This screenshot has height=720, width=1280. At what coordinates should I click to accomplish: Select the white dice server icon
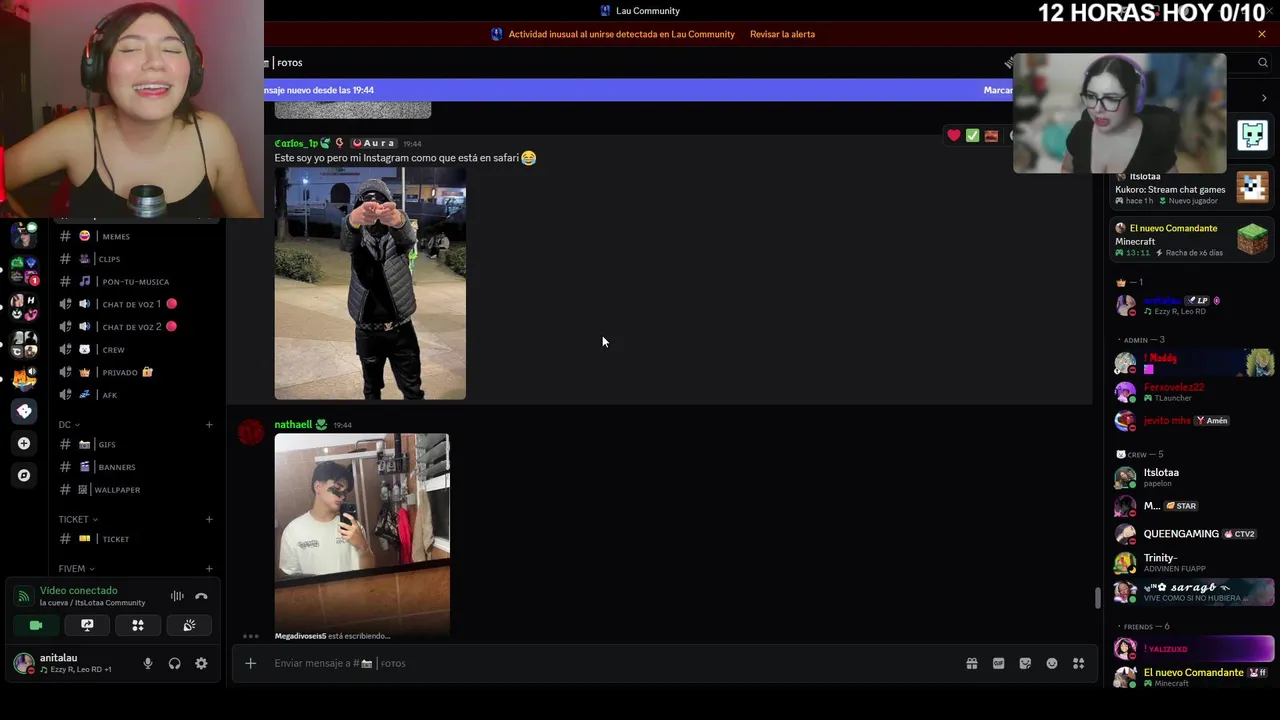[x=24, y=411]
